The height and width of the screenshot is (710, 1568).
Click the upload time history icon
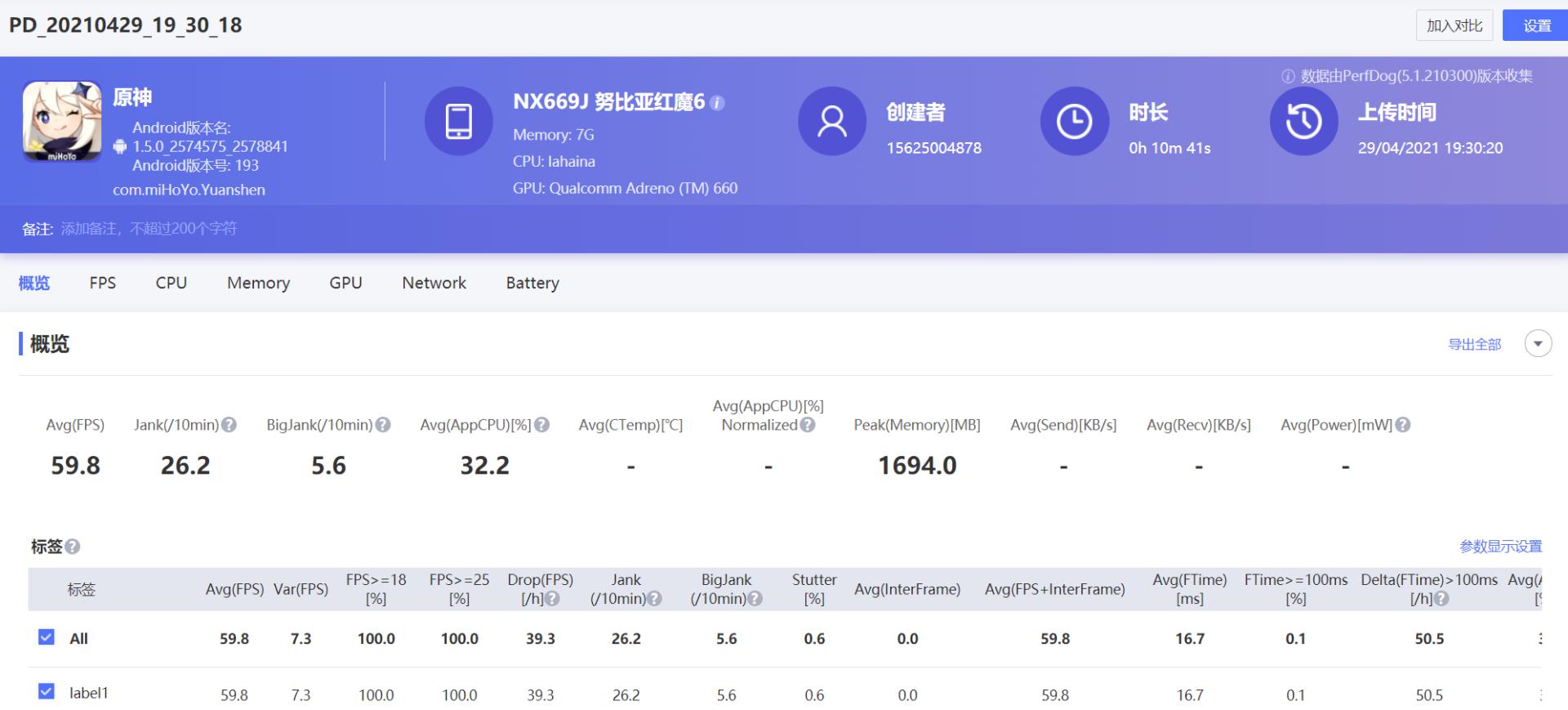1303,122
